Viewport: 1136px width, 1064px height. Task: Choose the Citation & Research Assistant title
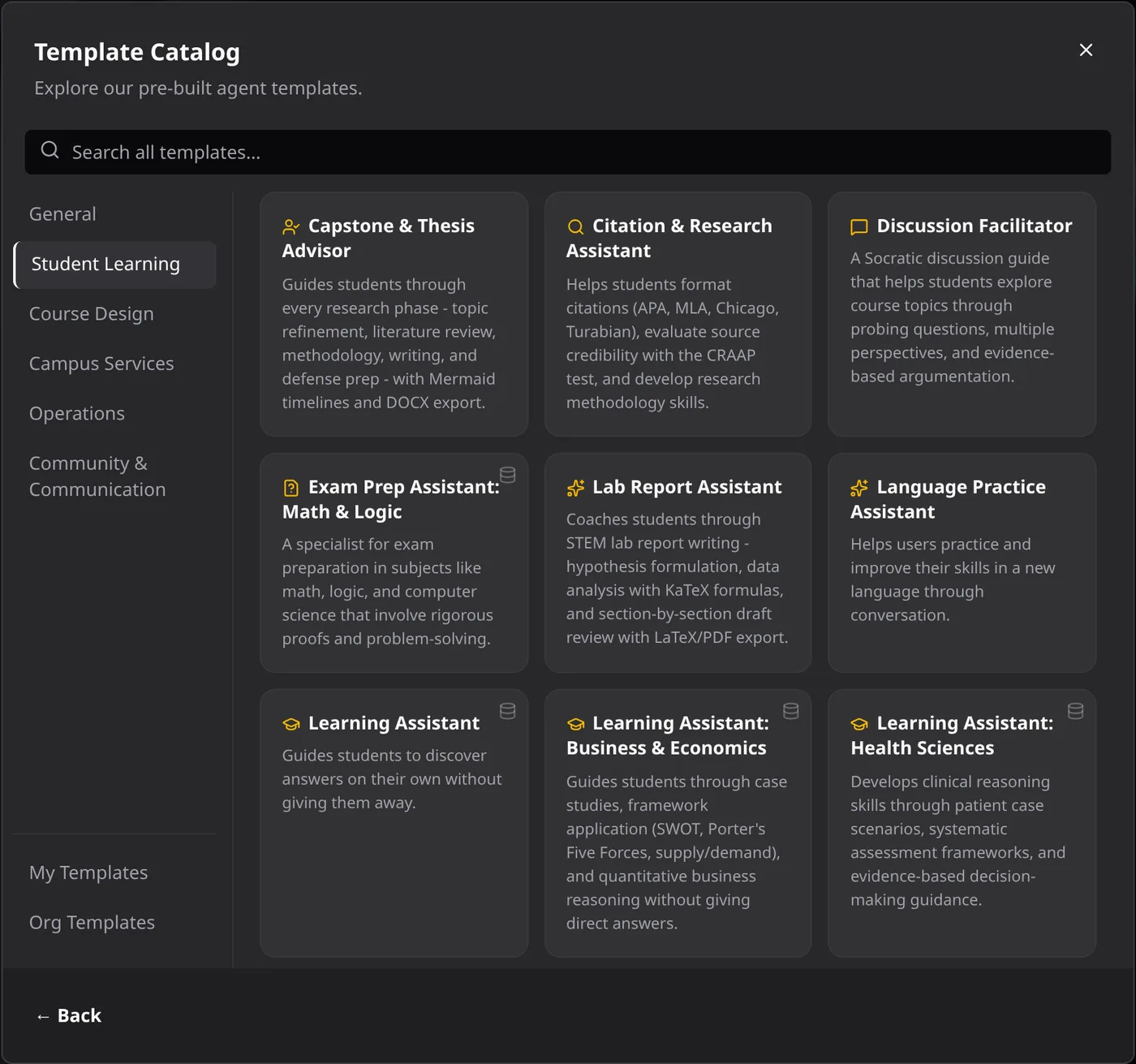tap(669, 239)
